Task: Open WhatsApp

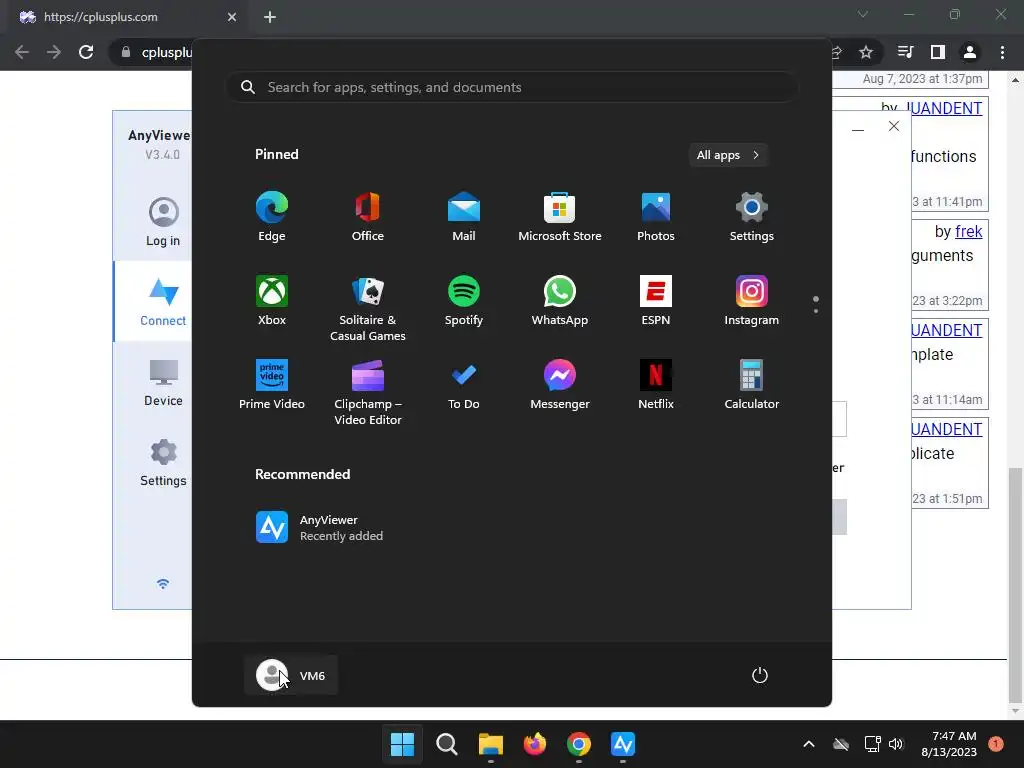Action: [x=560, y=301]
